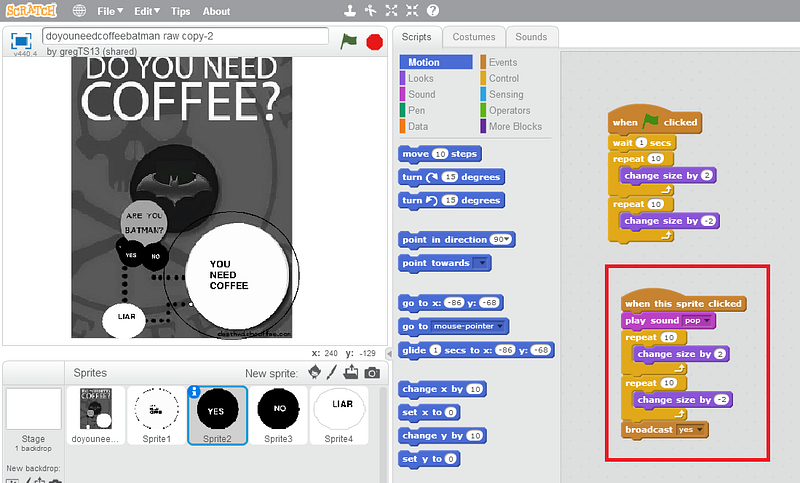Image resolution: width=800 pixels, height=483 pixels.
Task: Create new sprite from camera
Action: (x=372, y=373)
